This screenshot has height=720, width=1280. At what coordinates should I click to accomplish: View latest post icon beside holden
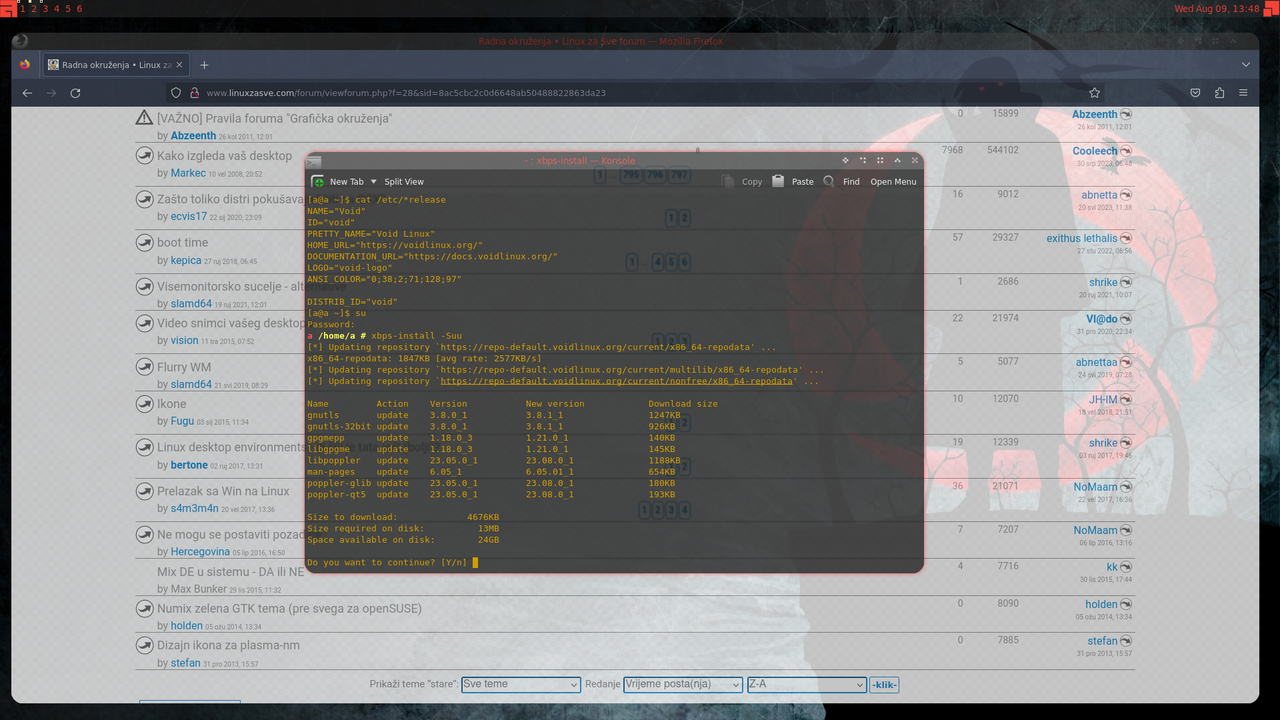pyautogui.click(x=1126, y=604)
